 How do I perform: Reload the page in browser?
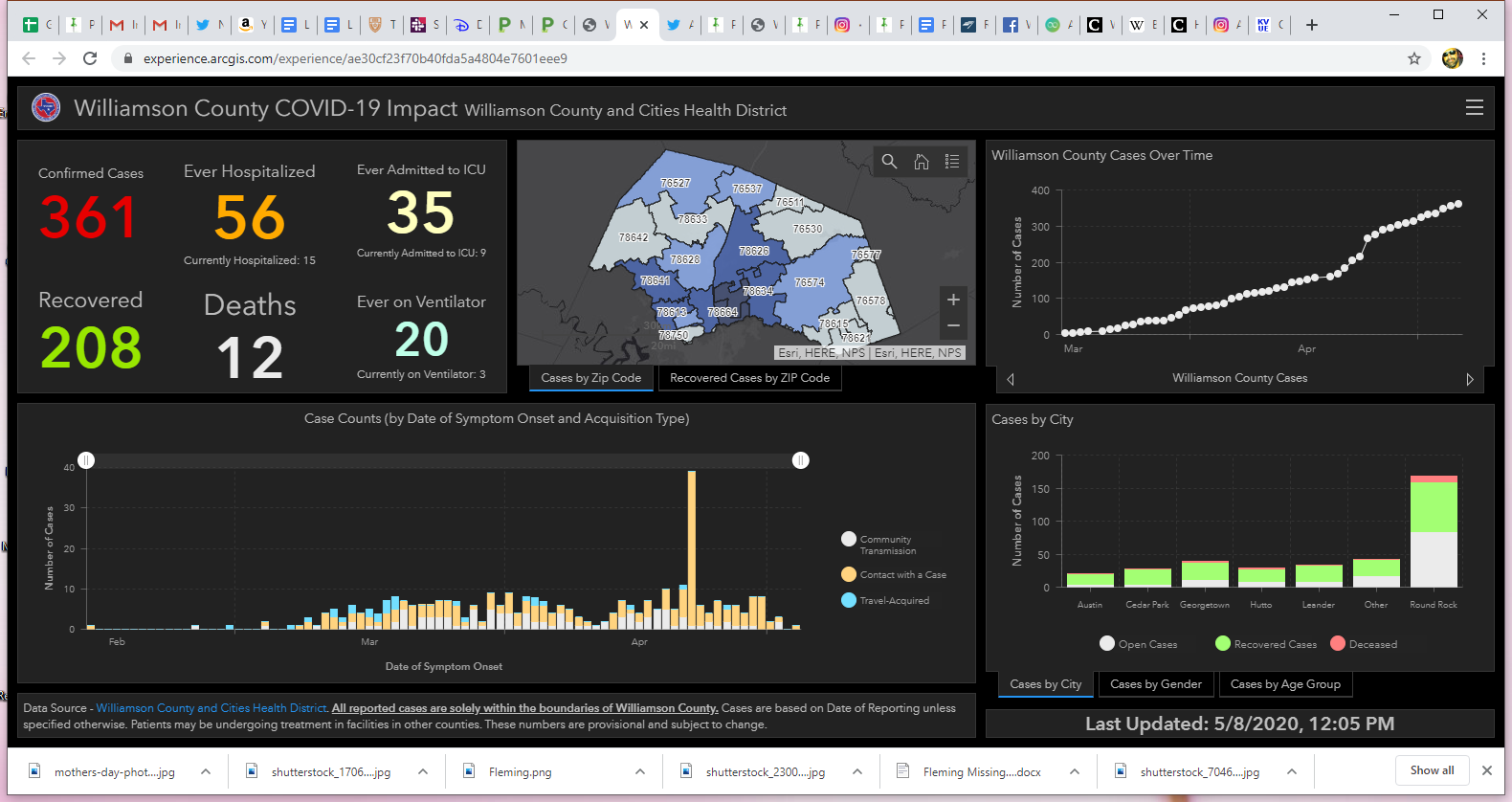tap(90, 58)
